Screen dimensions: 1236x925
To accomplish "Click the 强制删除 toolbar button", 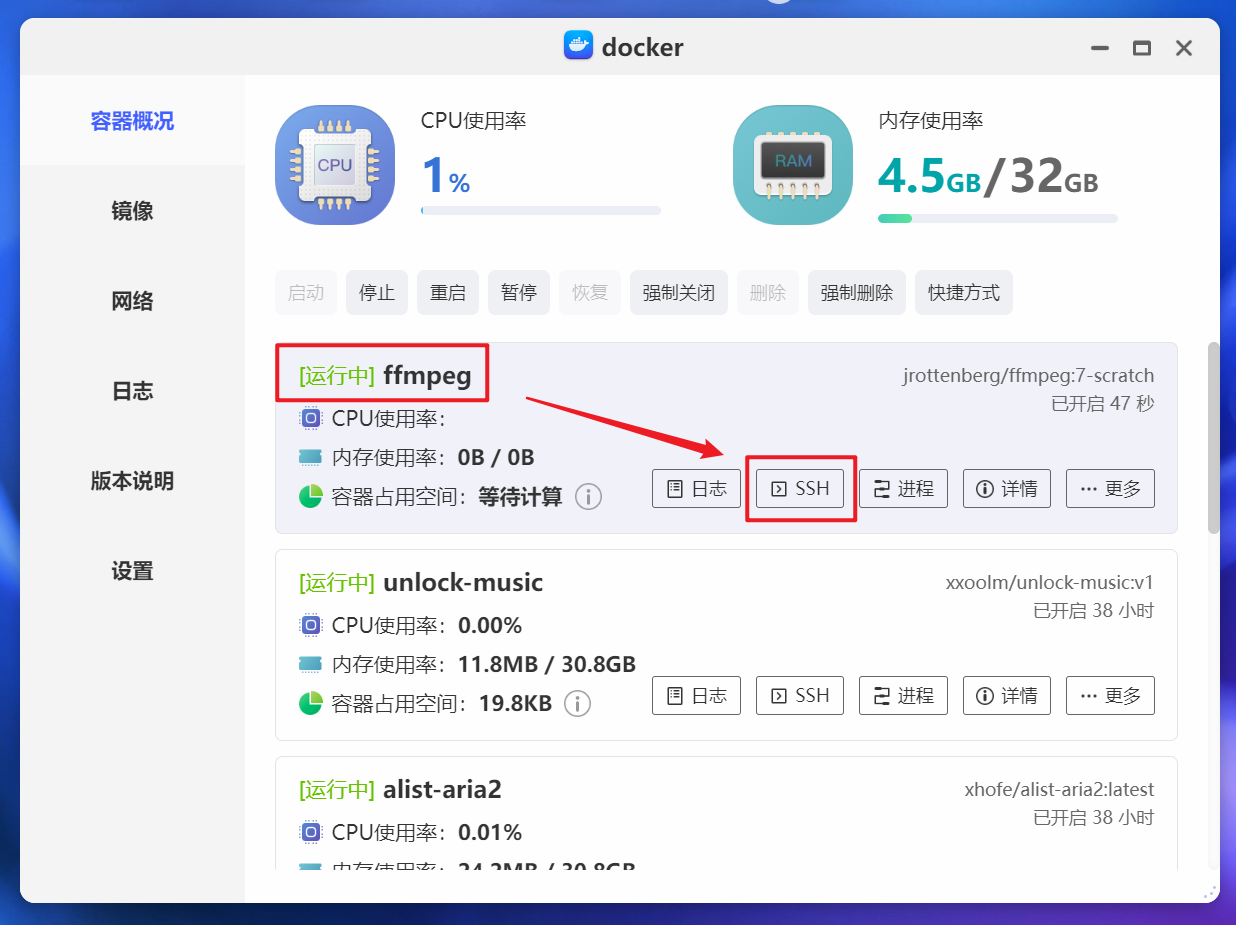I will click(x=857, y=293).
